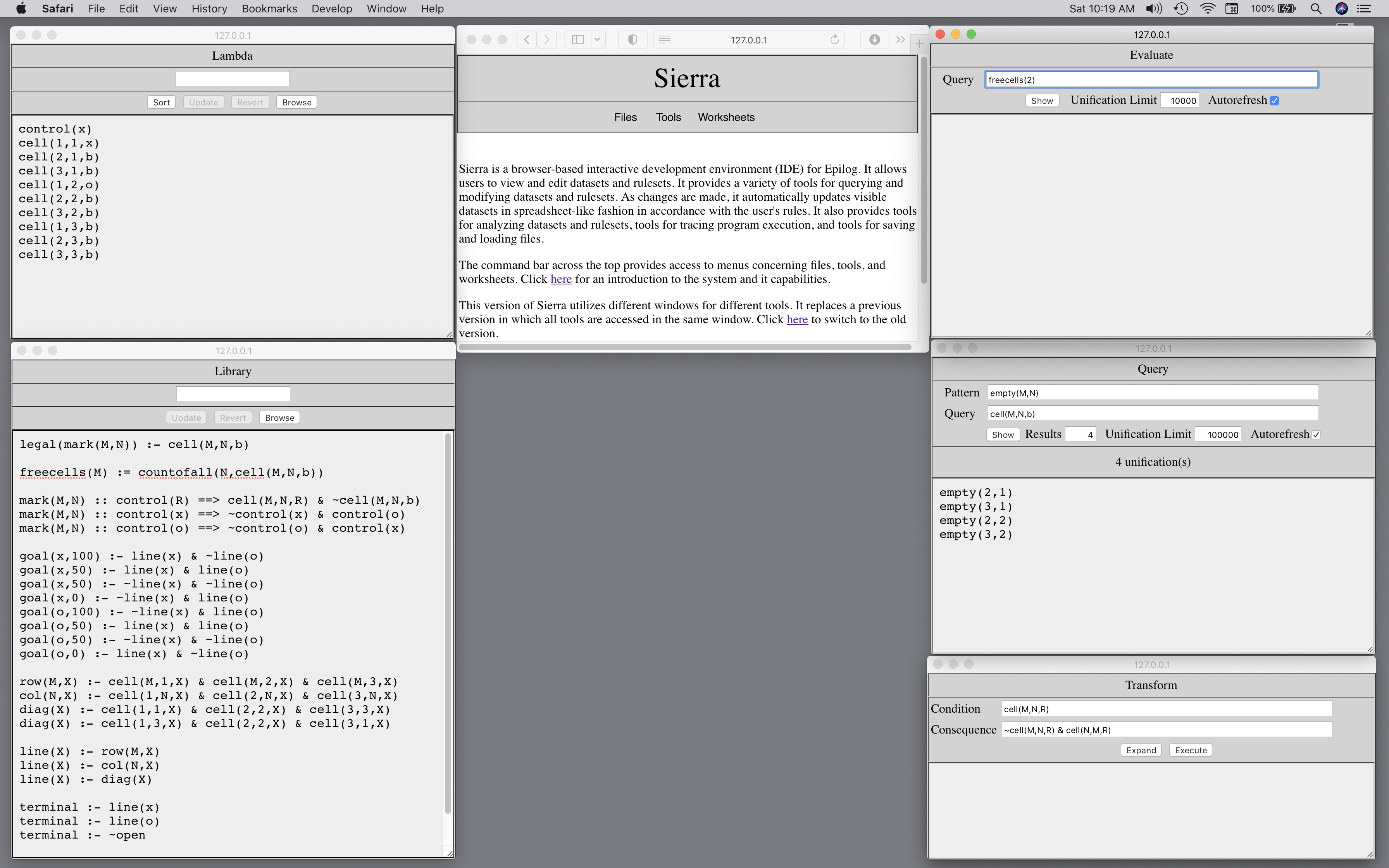Reload the page with the refresh icon
Image resolution: width=1389 pixels, height=868 pixels.
834,40
